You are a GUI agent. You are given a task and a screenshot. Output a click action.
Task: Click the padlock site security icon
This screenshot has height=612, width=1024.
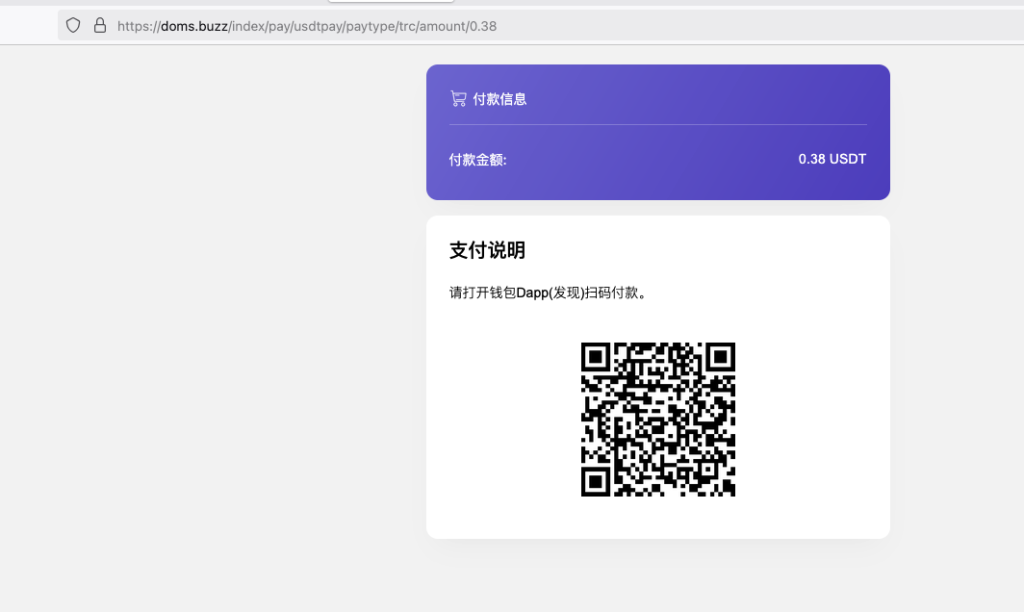pos(100,25)
